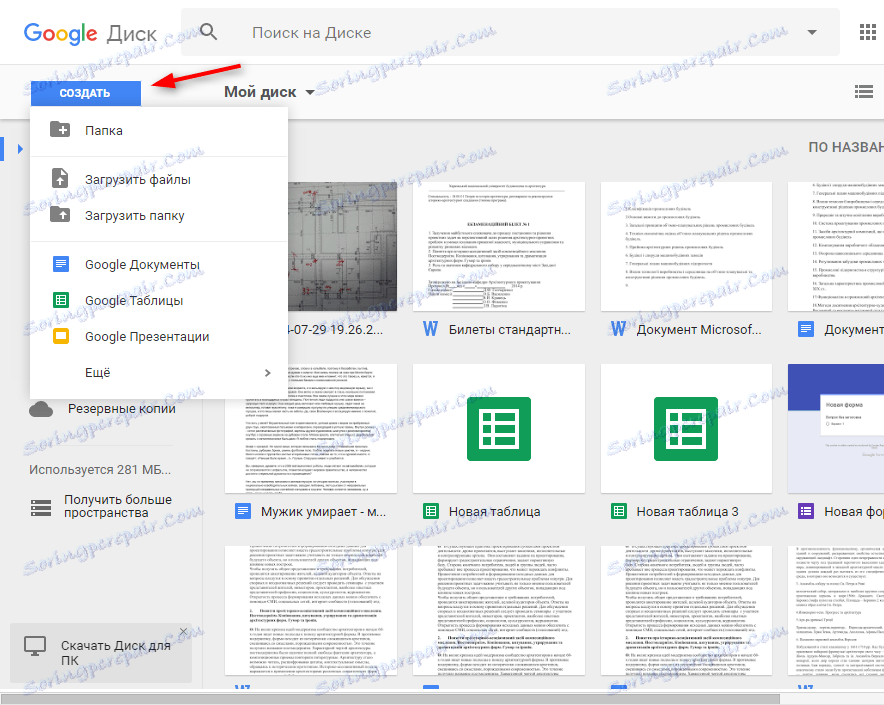Click the new folder icon beside Папка
Image resolution: width=884 pixels, height=705 pixels.
point(60,130)
